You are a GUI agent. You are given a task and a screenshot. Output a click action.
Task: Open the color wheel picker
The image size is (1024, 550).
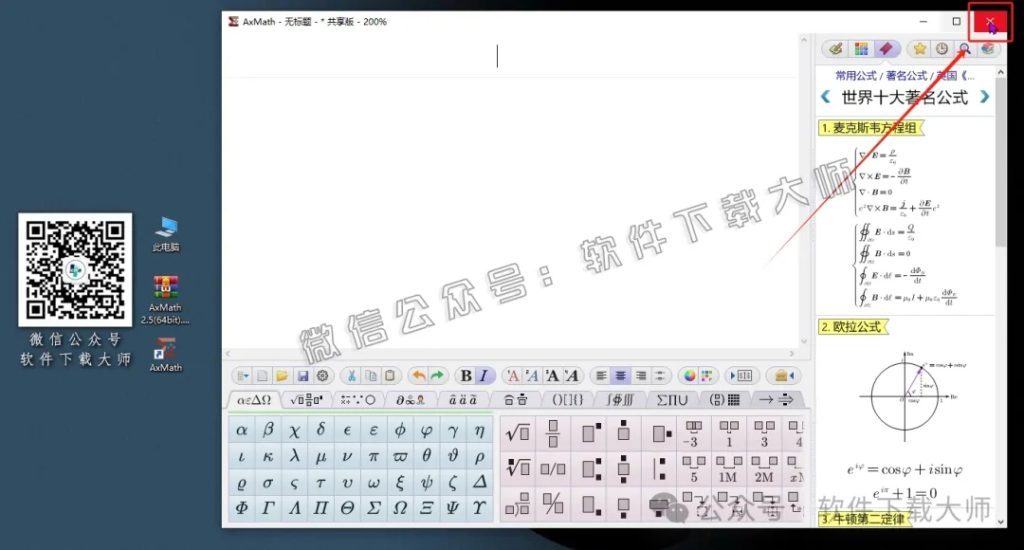690,376
